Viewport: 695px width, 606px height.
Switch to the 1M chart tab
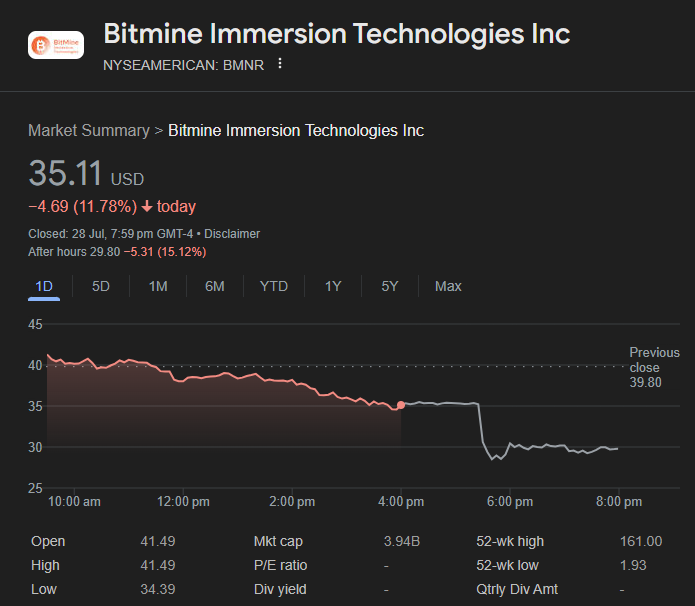tap(158, 286)
